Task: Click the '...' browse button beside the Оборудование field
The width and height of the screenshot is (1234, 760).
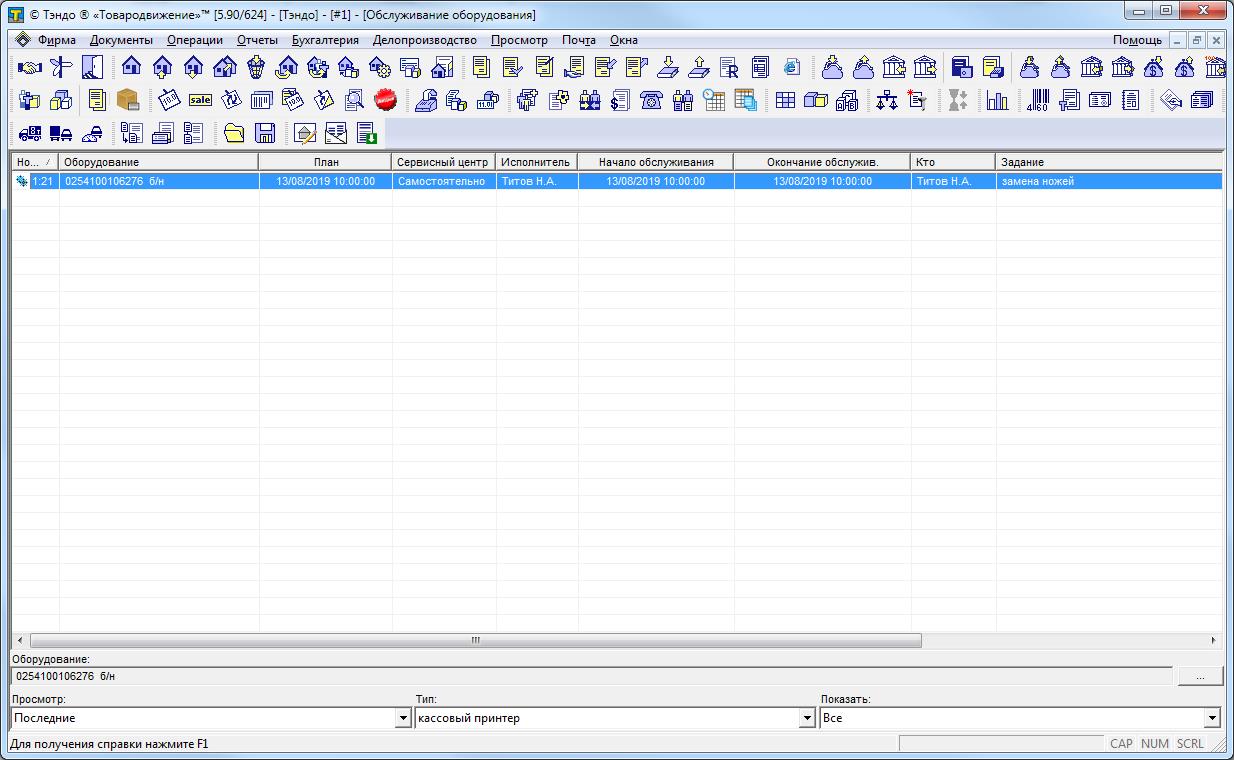Action: 1200,677
